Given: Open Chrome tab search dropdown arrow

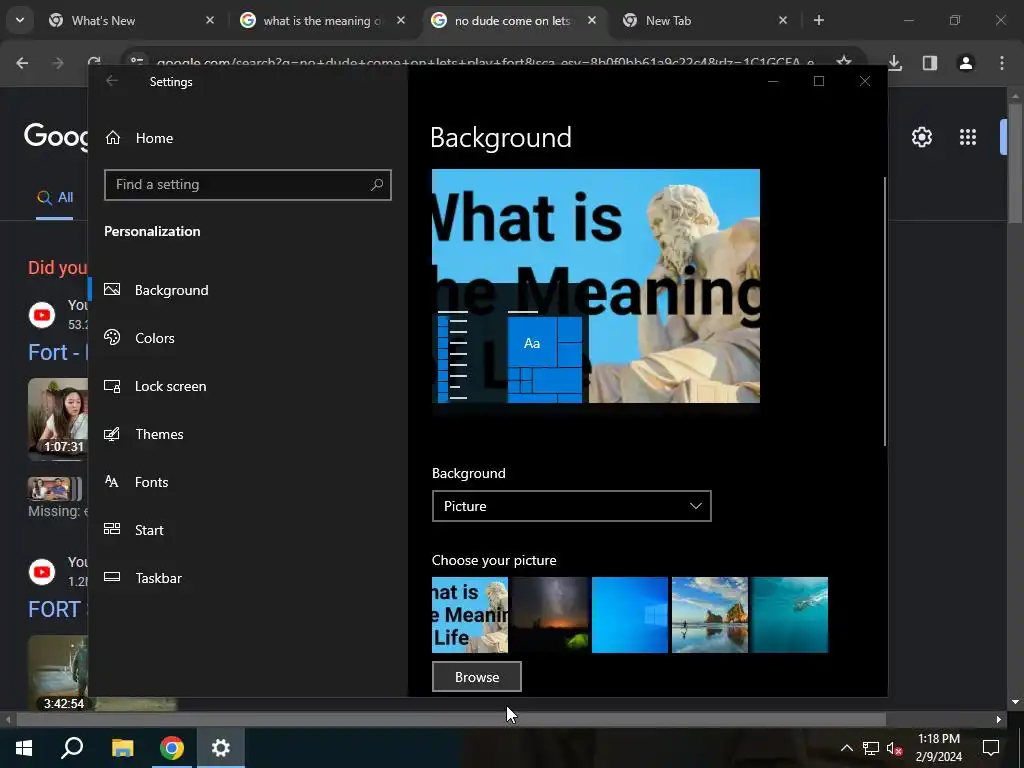Looking at the screenshot, I should tap(20, 21).
